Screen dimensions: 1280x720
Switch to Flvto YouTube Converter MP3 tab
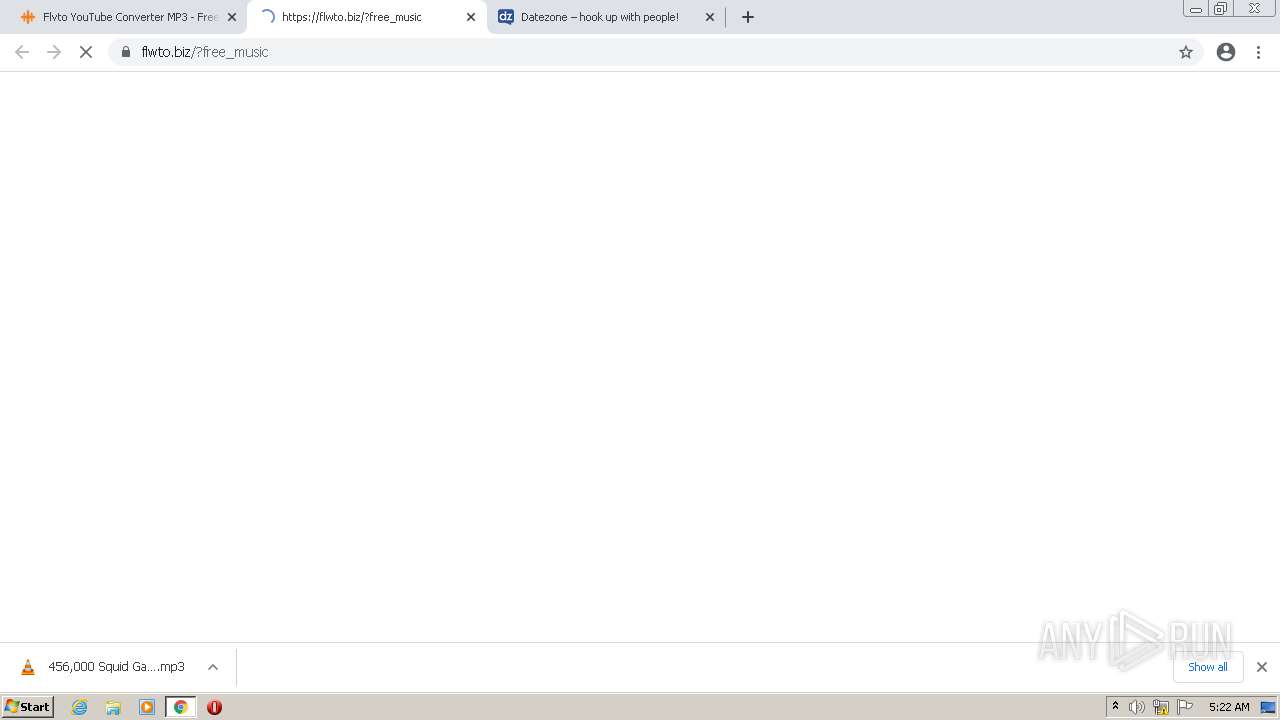coord(128,17)
